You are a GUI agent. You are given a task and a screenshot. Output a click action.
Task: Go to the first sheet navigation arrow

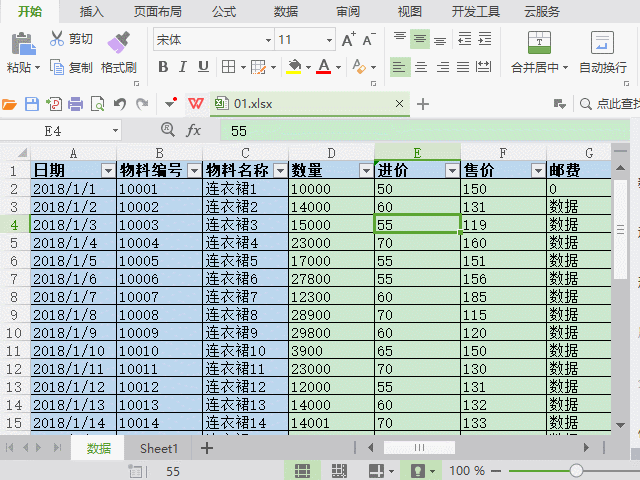[x=9, y=448]
